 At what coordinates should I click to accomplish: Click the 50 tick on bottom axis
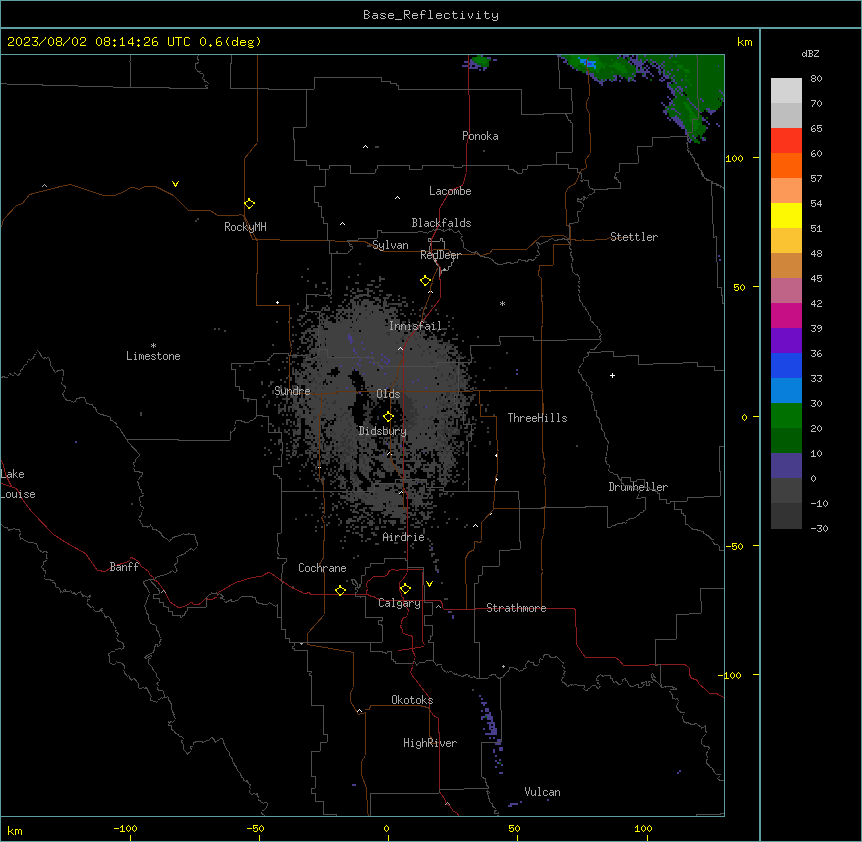514,828
